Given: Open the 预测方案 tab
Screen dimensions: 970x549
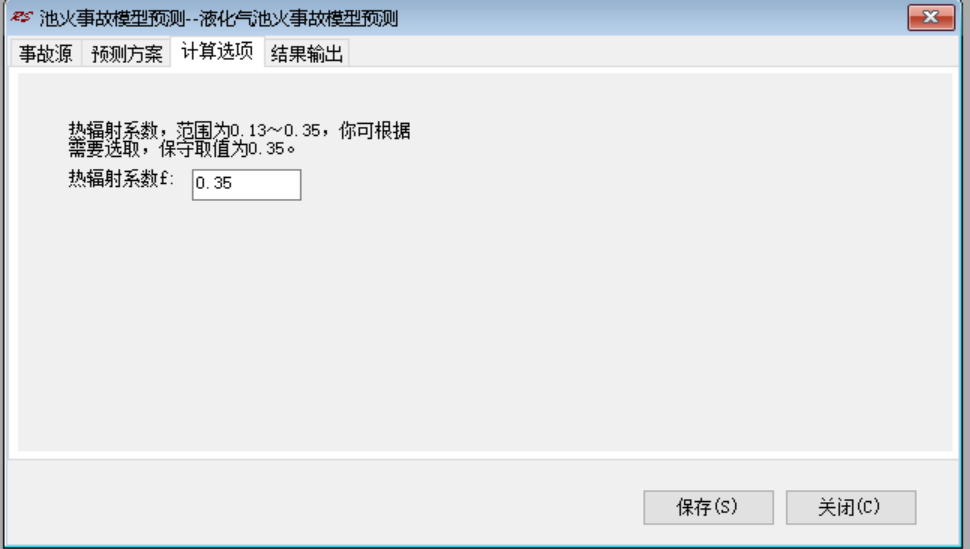Looking at the screenshot, I should [127, 53].
